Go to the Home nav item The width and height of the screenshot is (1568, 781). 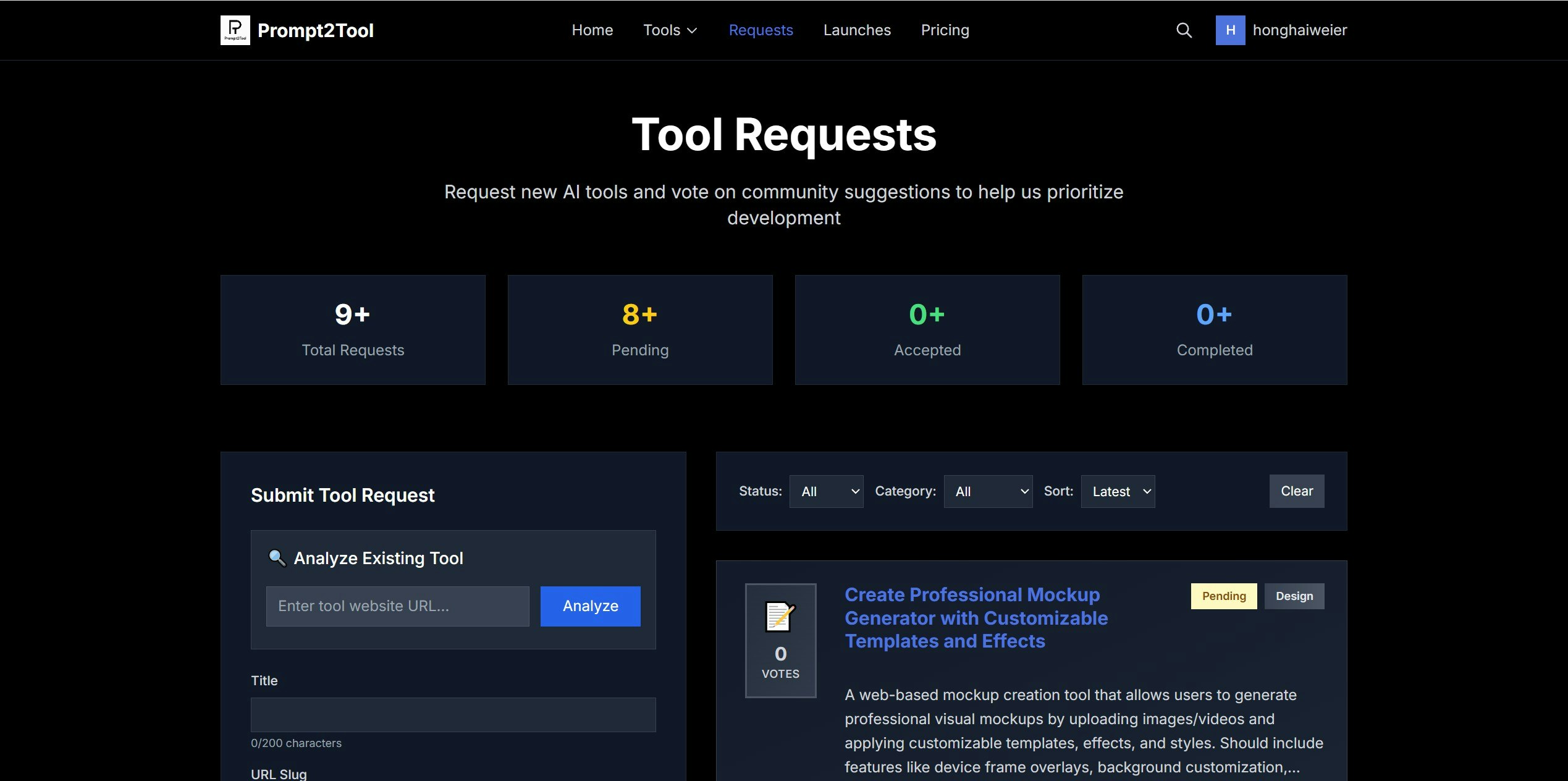pyautogui.click(x=592, y=30)
